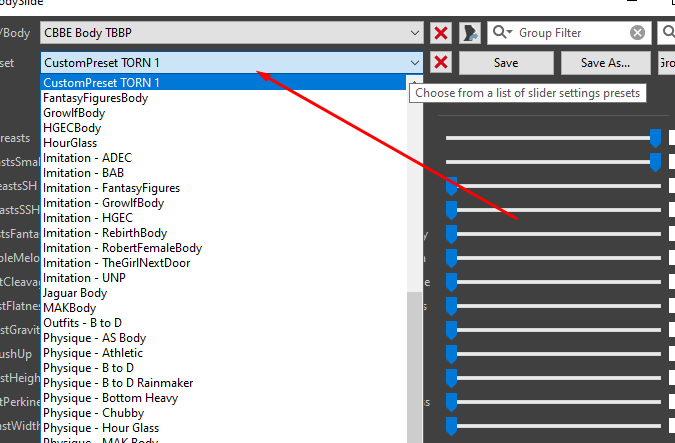Click the Group Filter magnifier search icon

point(503,33)
